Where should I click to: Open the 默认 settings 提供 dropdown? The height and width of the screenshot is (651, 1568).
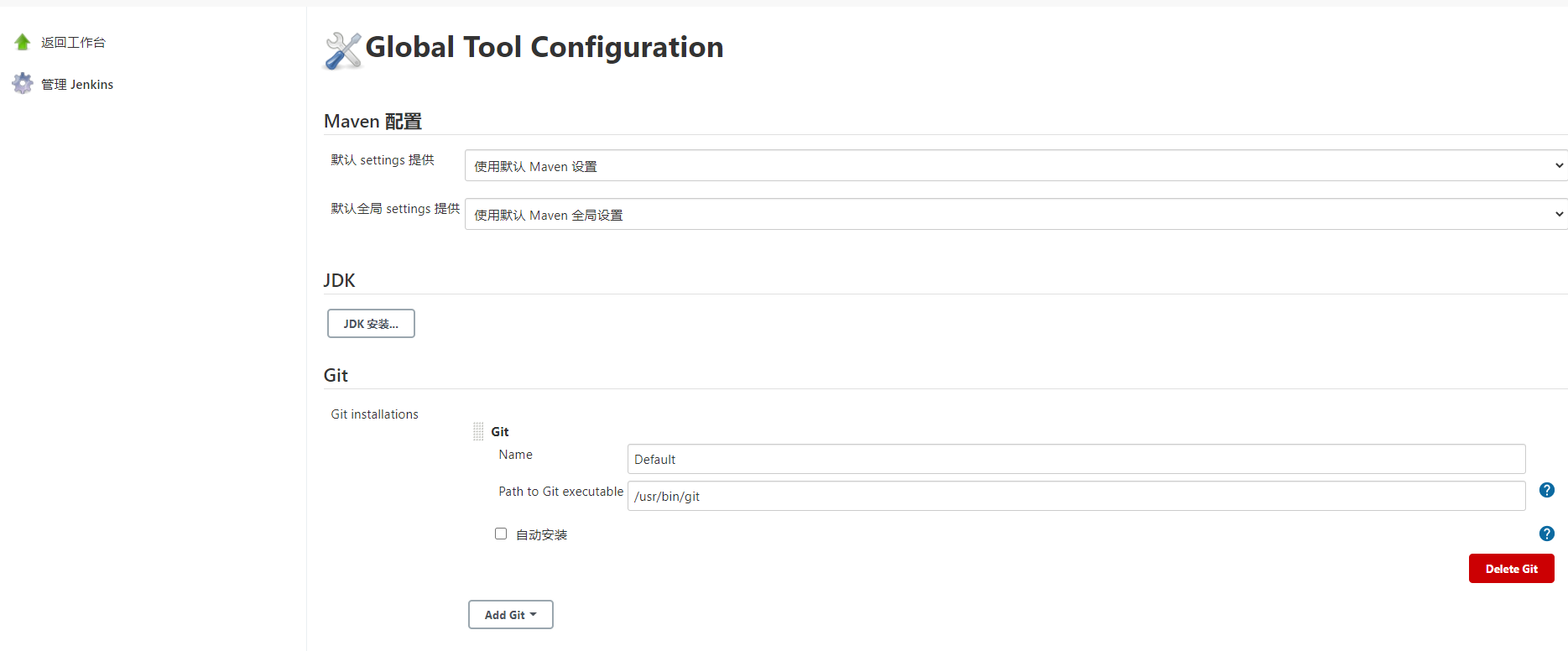[1016, 165]
